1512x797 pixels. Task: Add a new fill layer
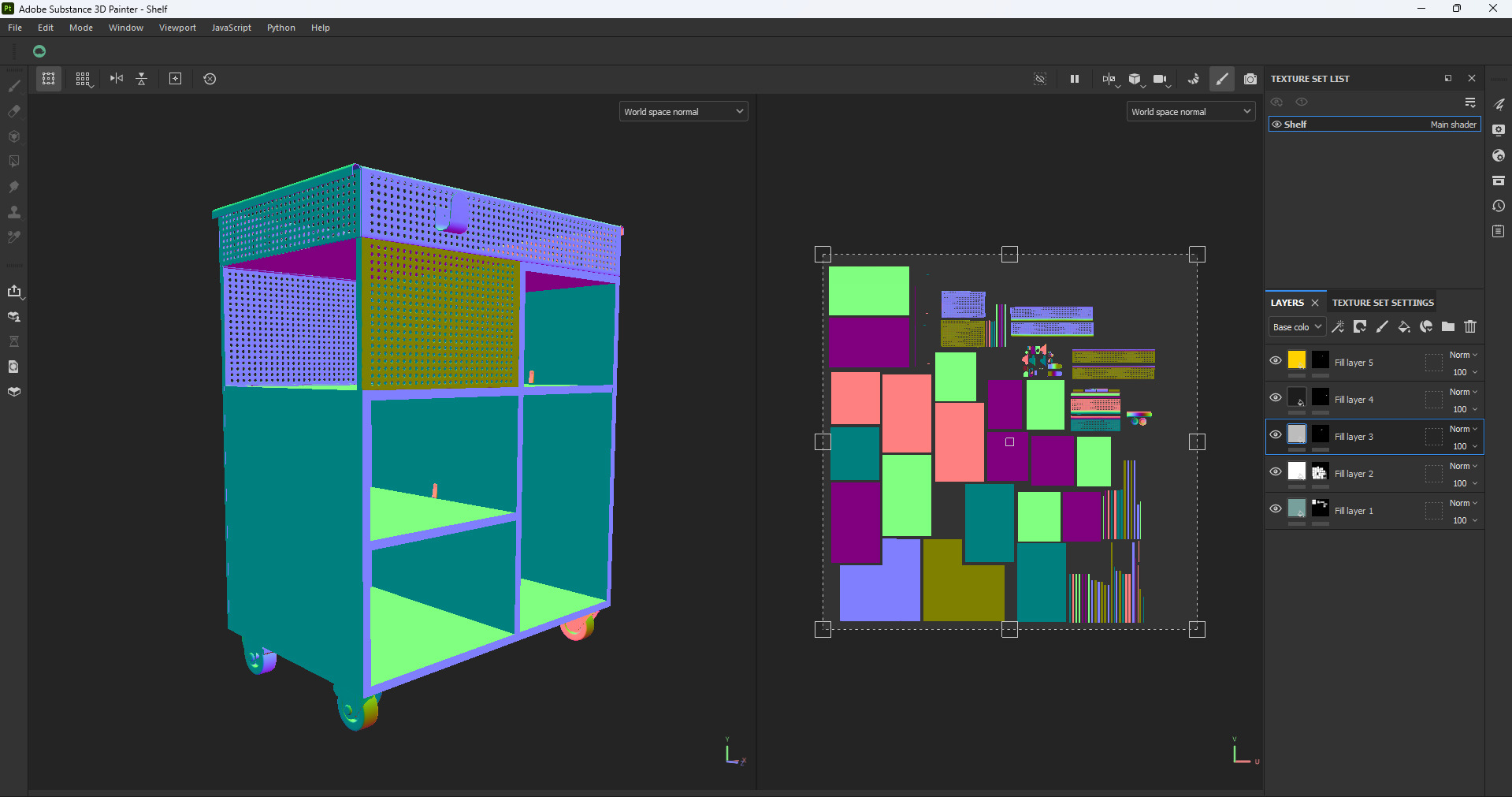pos(1404,326)
